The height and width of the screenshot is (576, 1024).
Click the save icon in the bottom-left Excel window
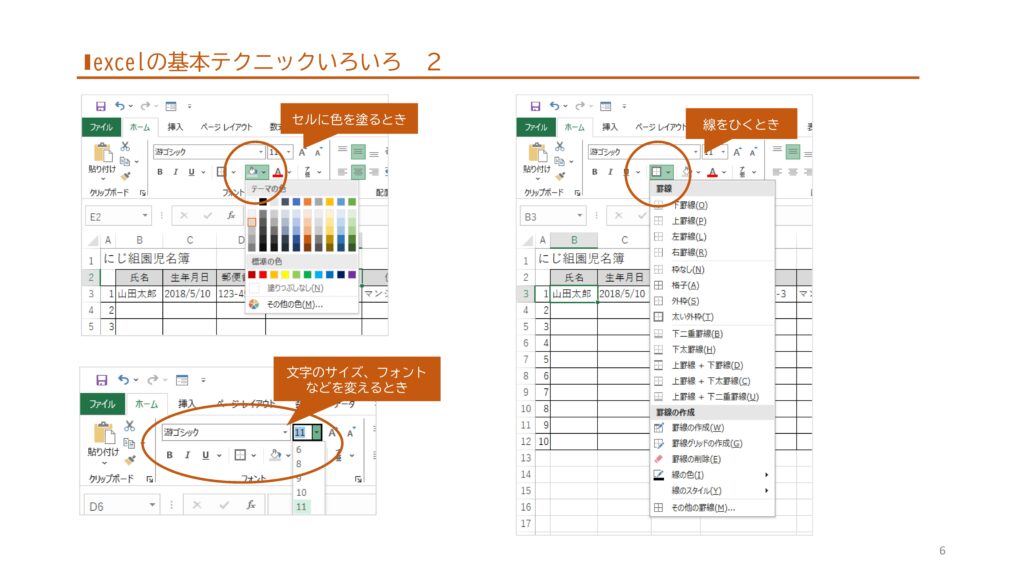tap(101, 380)
